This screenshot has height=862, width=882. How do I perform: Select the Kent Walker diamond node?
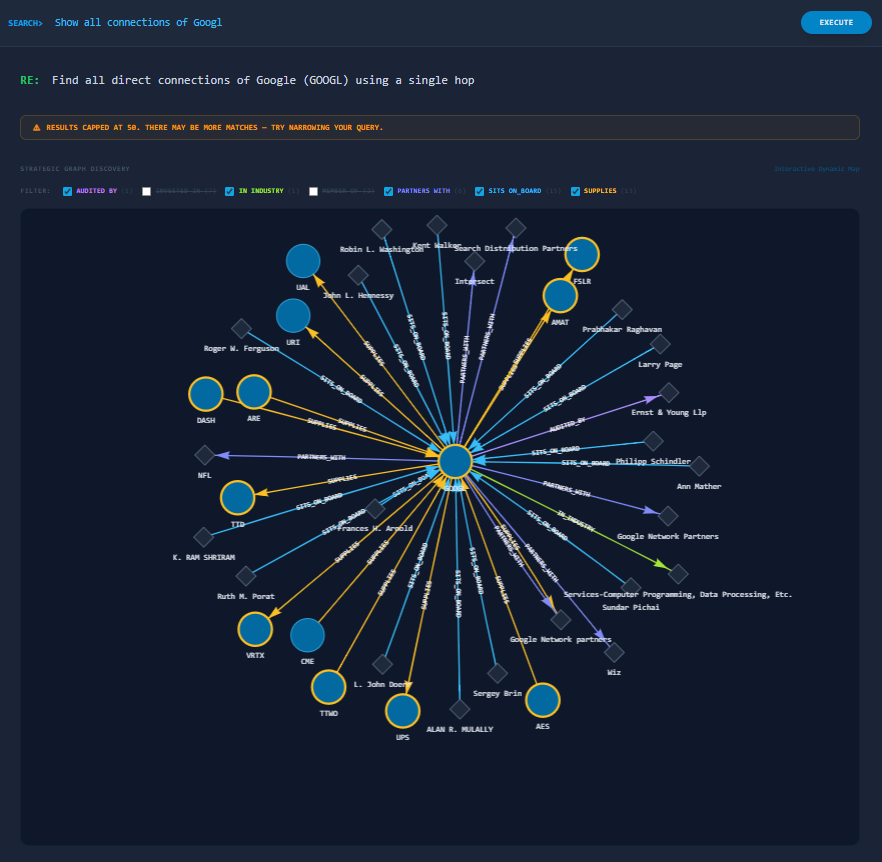[437, 226]
